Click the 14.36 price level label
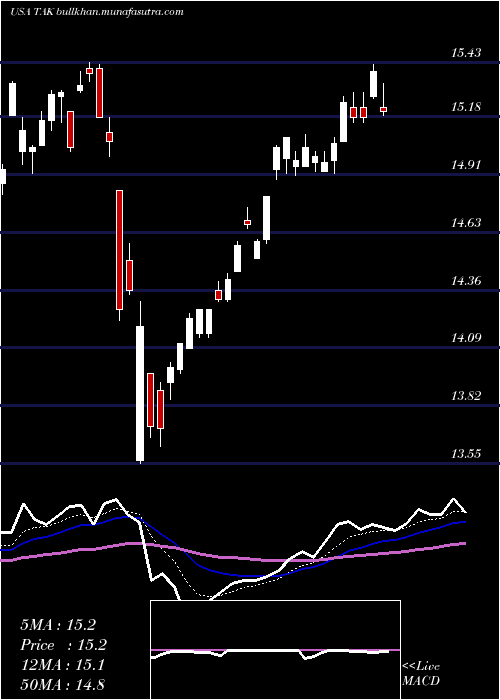The image size is (500, 700). 466,281
